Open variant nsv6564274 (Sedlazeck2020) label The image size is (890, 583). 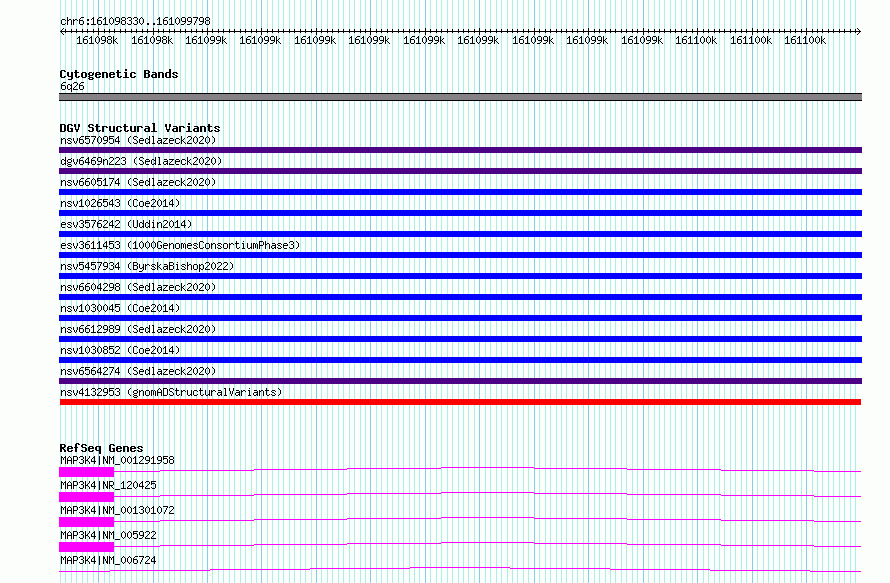pos(138,371)
